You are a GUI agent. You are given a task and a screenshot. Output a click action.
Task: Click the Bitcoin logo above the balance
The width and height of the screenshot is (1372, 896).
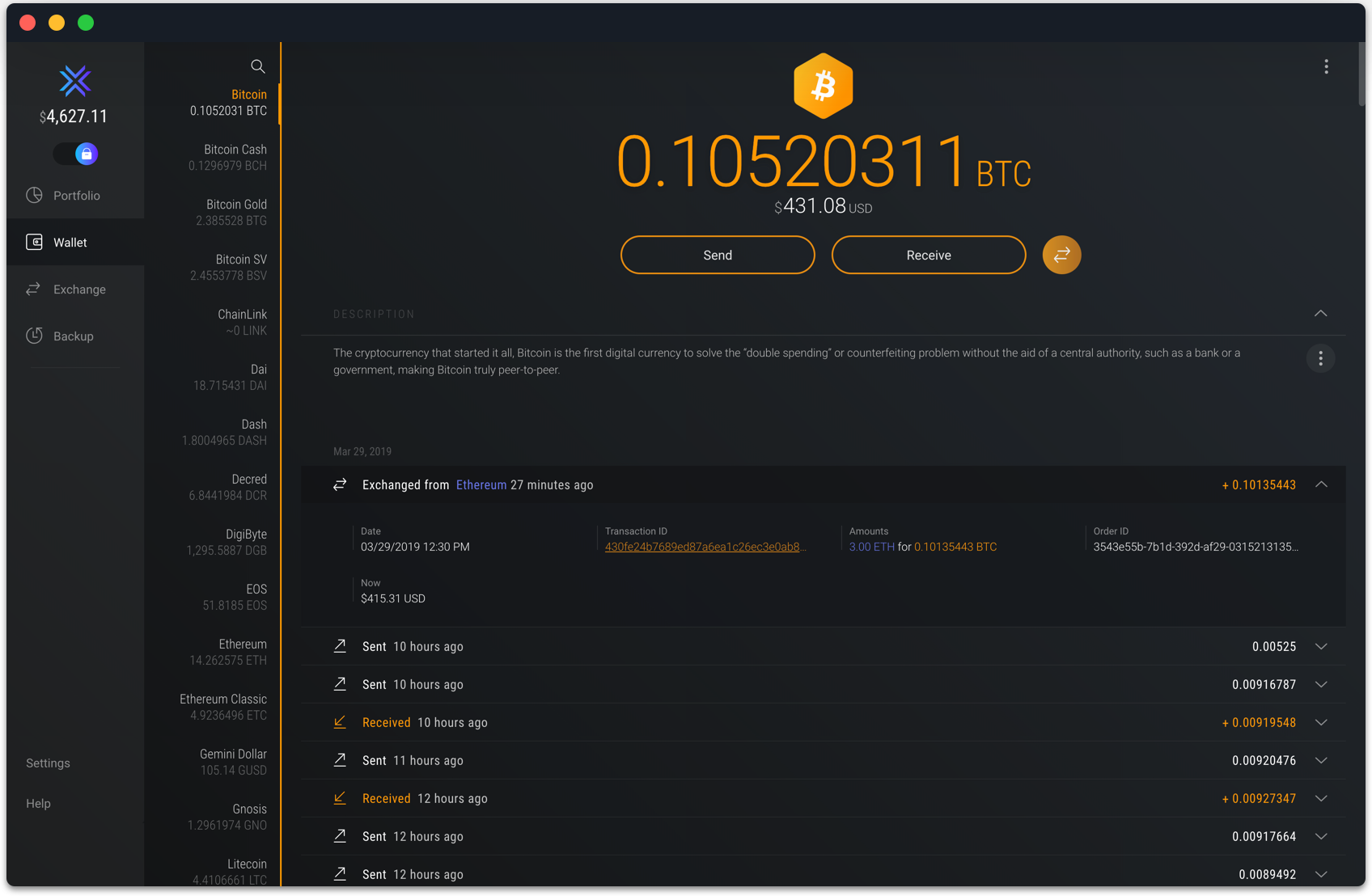824,85
